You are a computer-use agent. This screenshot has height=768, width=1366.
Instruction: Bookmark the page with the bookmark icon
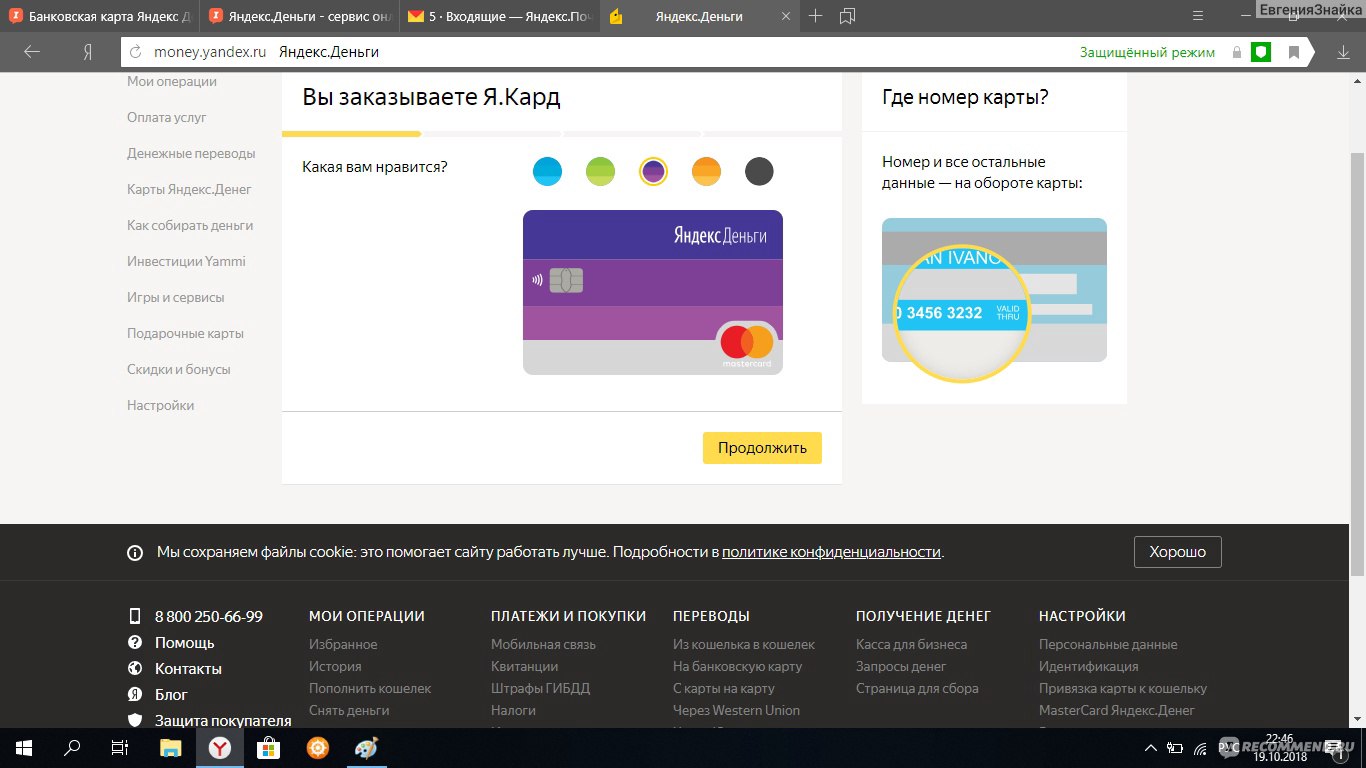click(1294, 52)
